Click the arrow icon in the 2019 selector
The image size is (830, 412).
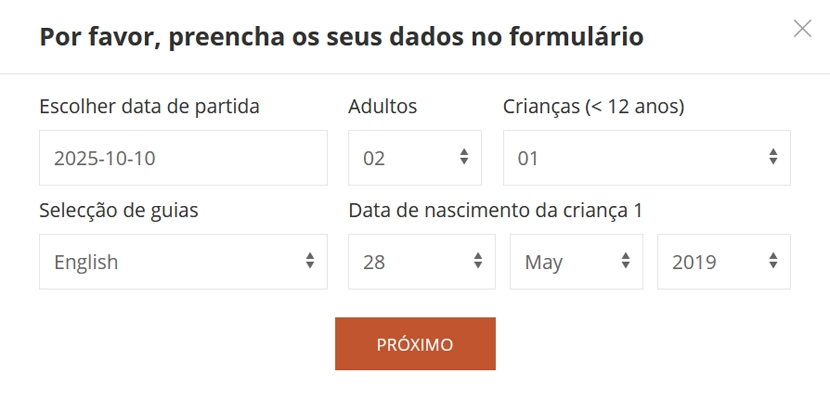click(x=773, y=261)
